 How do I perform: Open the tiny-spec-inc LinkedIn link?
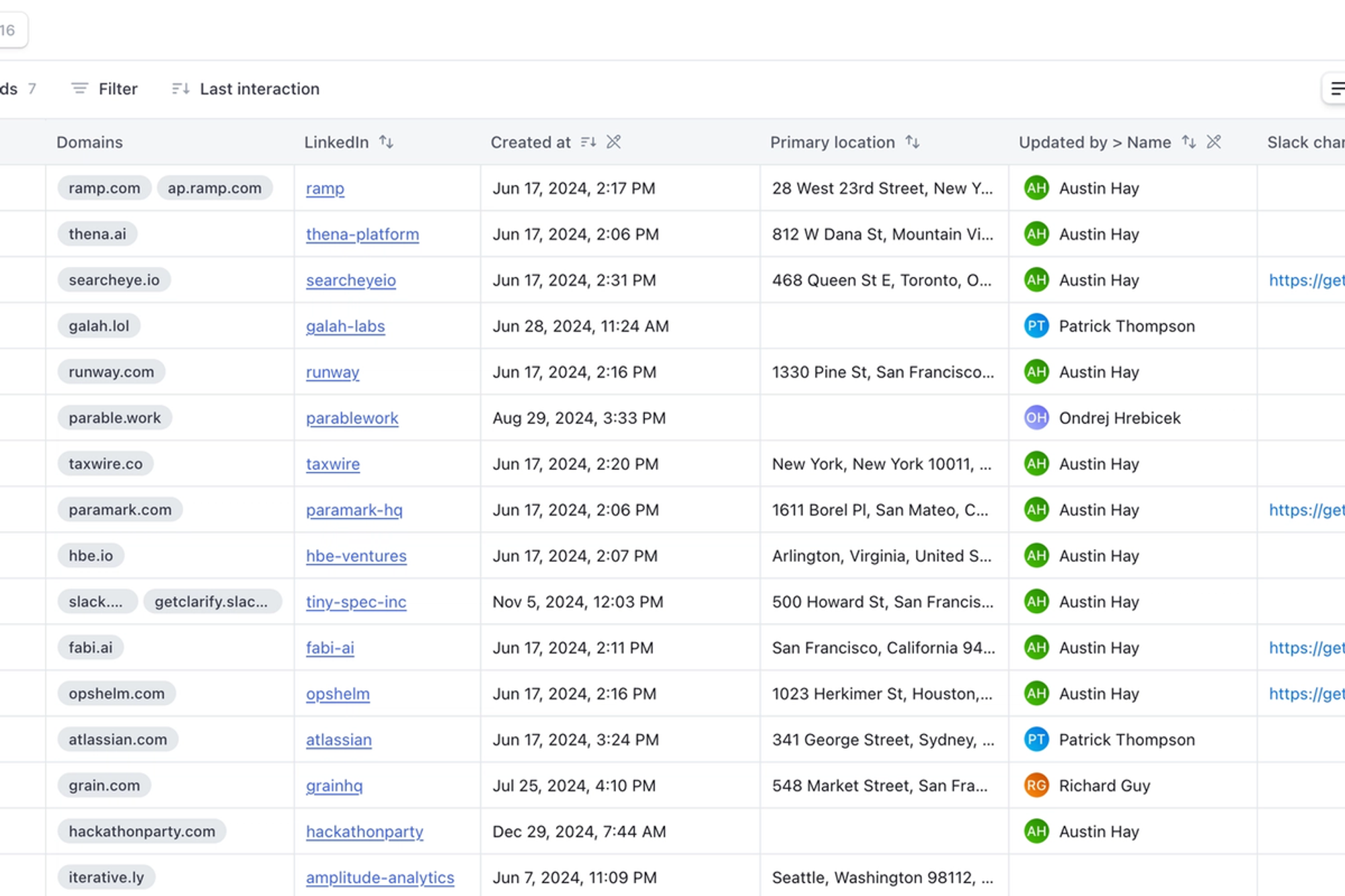356,602
